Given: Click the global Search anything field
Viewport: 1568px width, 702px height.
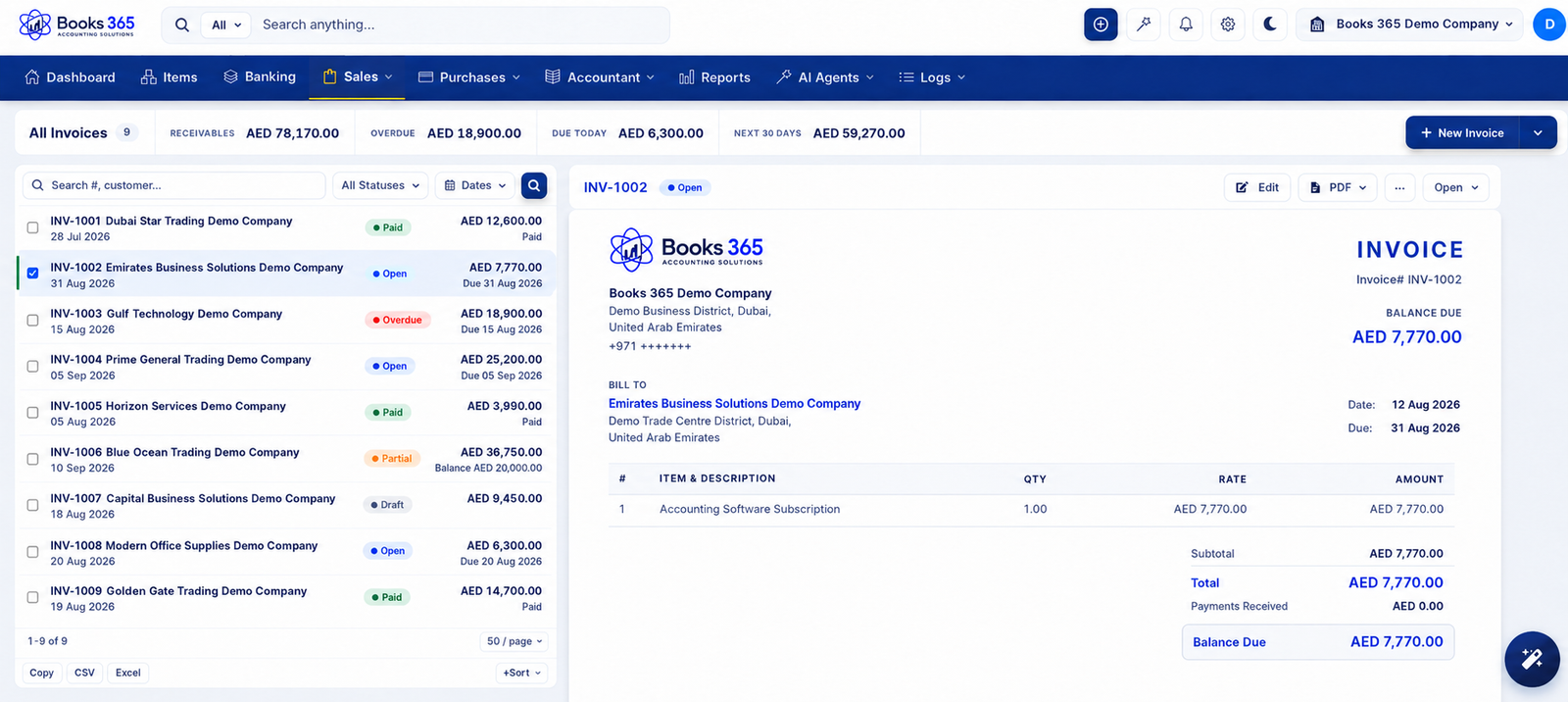Looking at the screenshot, I should pyautogui.click(x=461, y=25).
